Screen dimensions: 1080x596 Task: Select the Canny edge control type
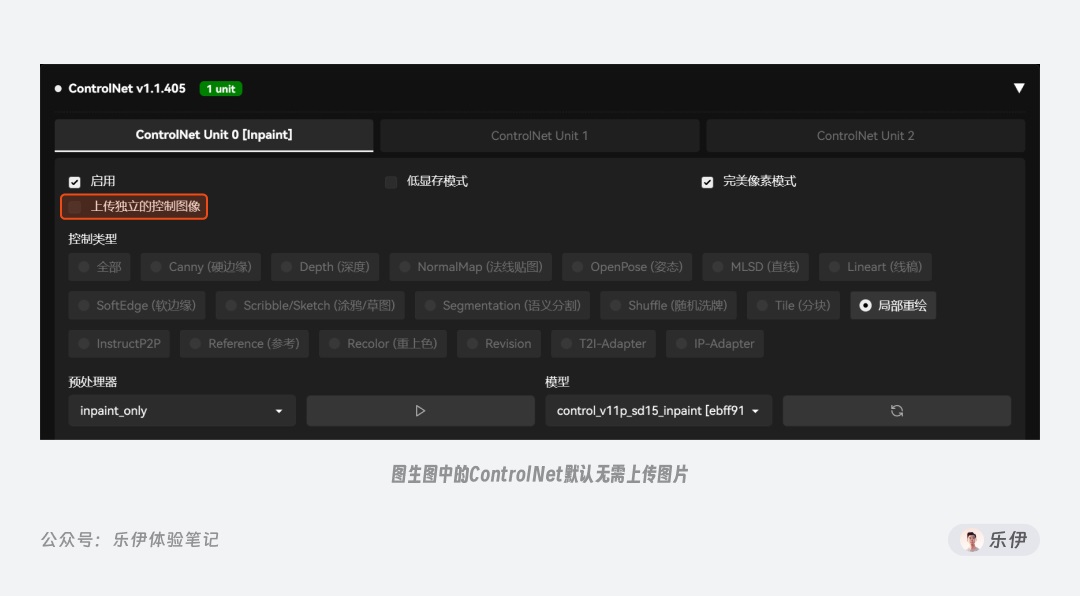[x=200, y=267]
